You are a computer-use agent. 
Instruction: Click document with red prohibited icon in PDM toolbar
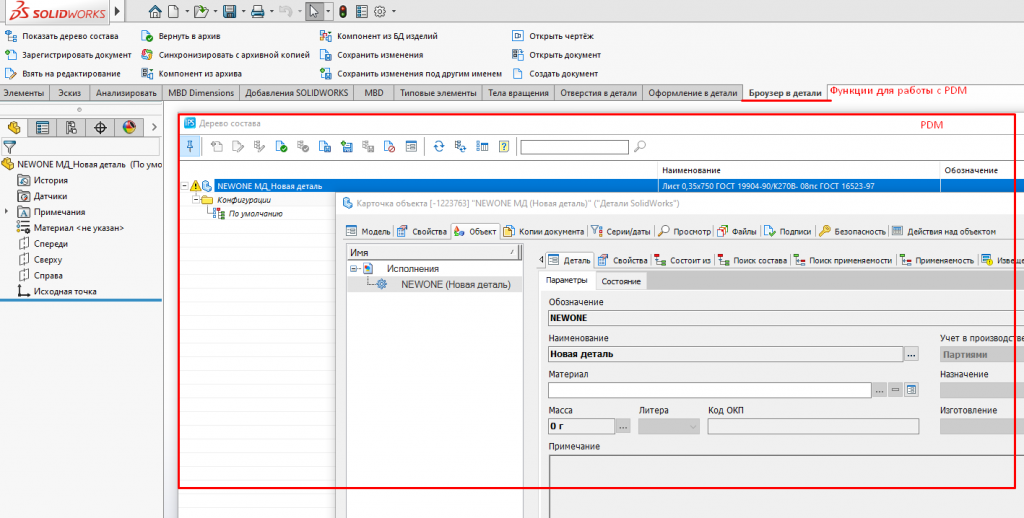tap(389, 147)
